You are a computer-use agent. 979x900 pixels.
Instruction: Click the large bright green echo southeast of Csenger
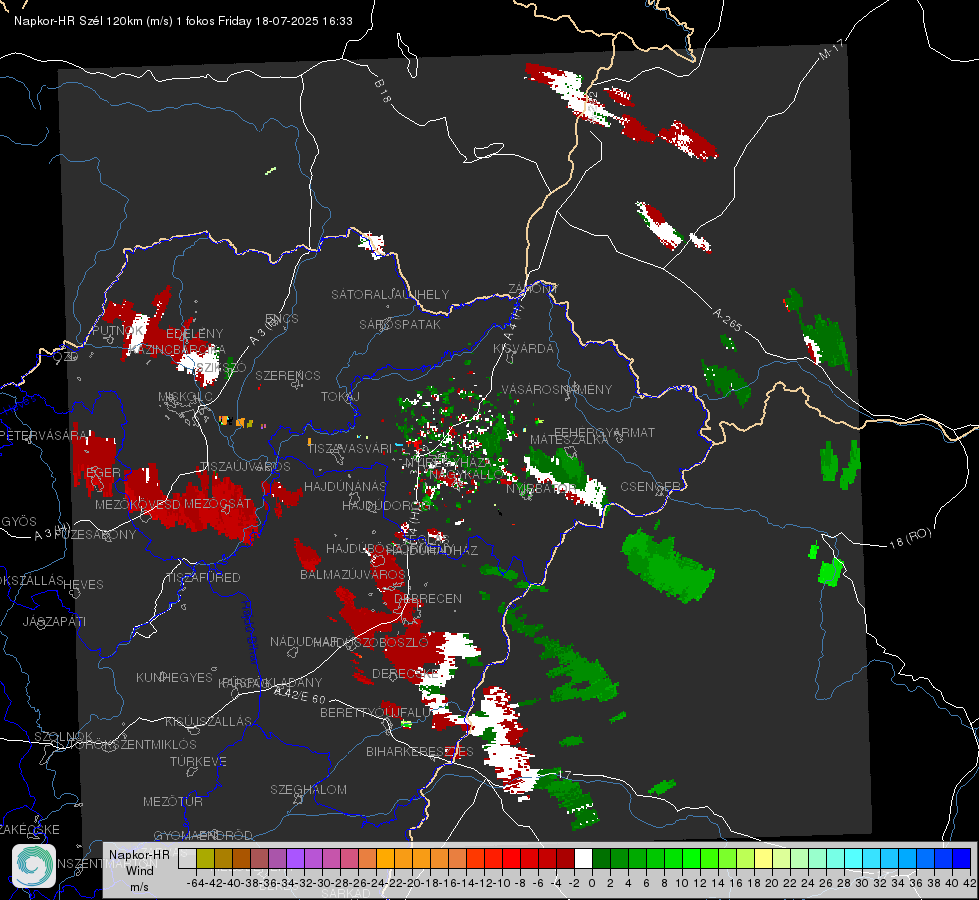(x=667, y=566)
